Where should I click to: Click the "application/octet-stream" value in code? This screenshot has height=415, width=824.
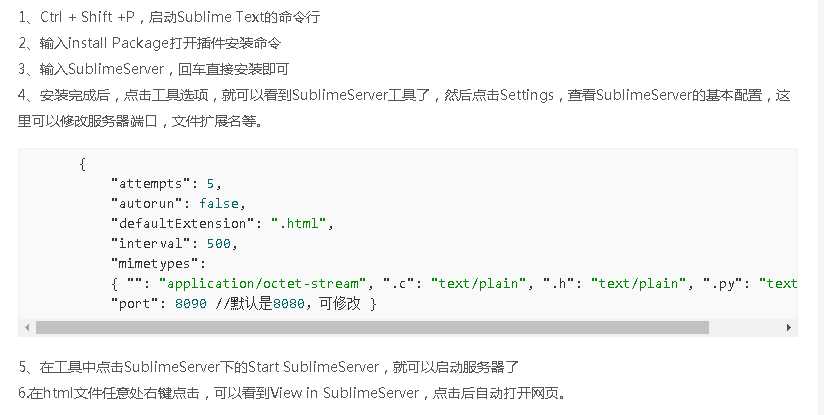pos(262,284)
